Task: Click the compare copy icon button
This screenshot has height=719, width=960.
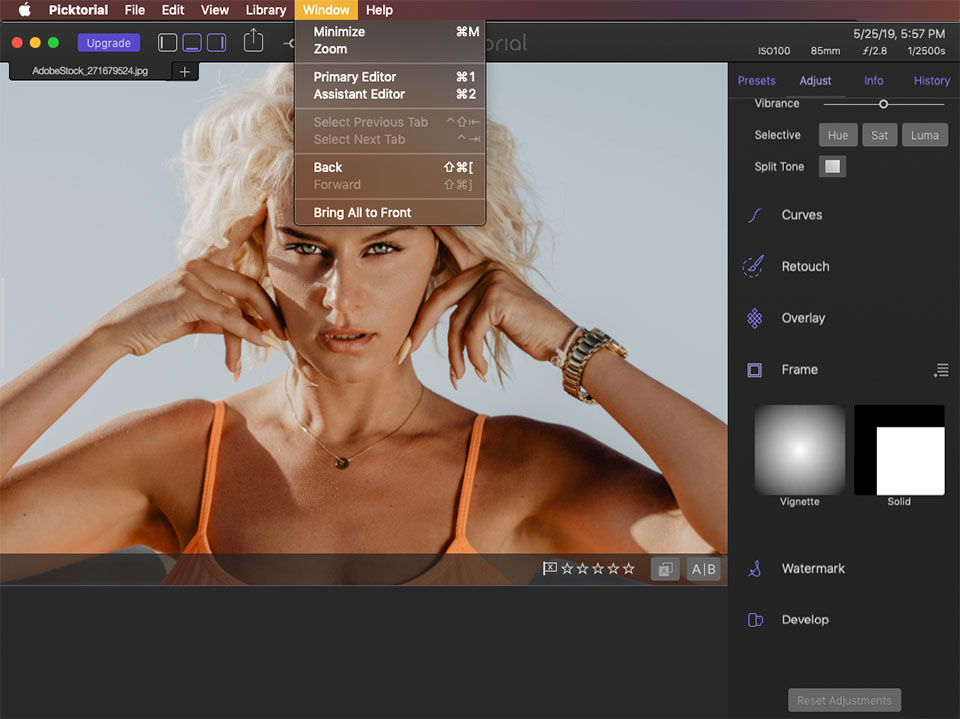Action: (665, 569)
